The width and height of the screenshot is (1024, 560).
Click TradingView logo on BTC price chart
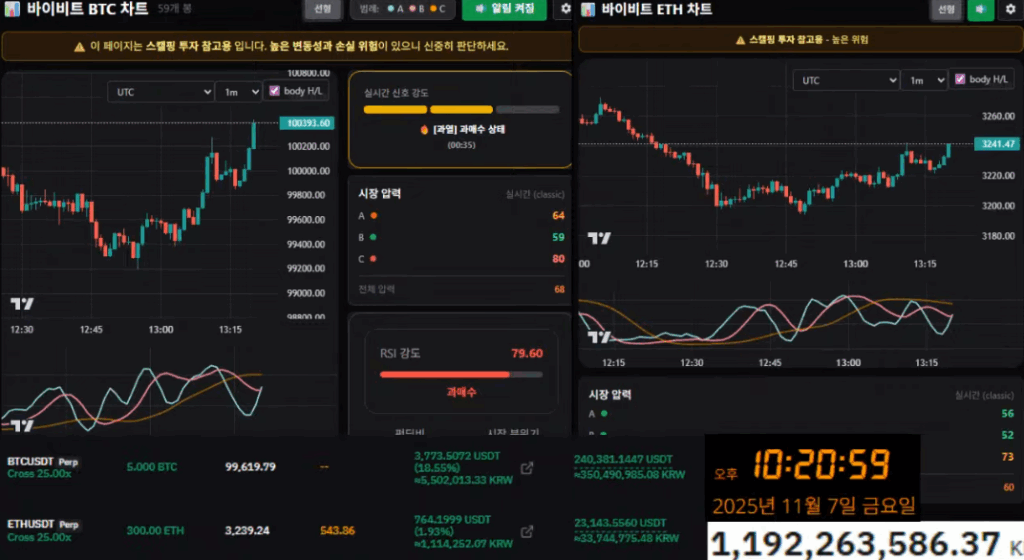[x=21, y=304]
